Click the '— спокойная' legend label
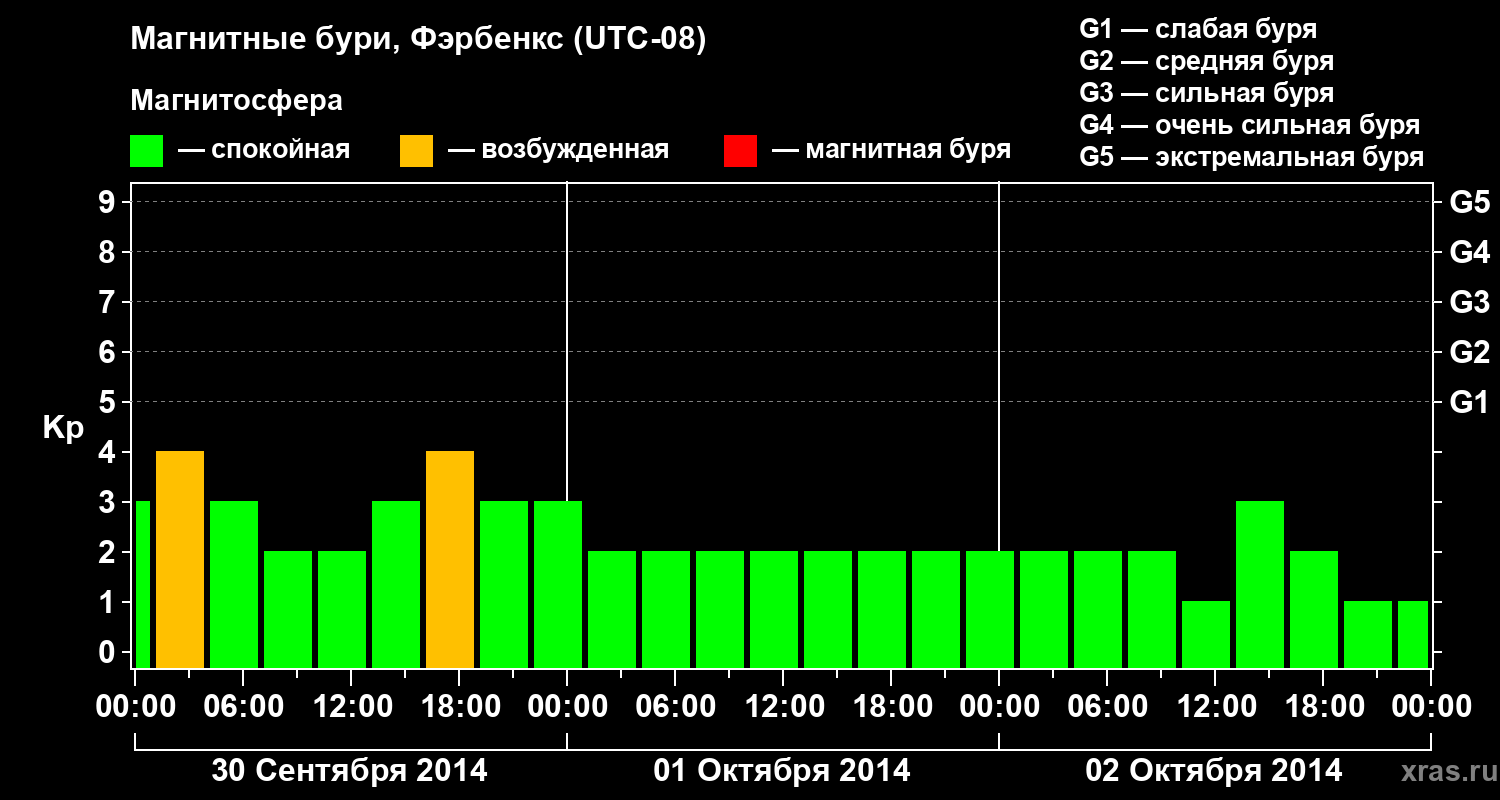 264,150
